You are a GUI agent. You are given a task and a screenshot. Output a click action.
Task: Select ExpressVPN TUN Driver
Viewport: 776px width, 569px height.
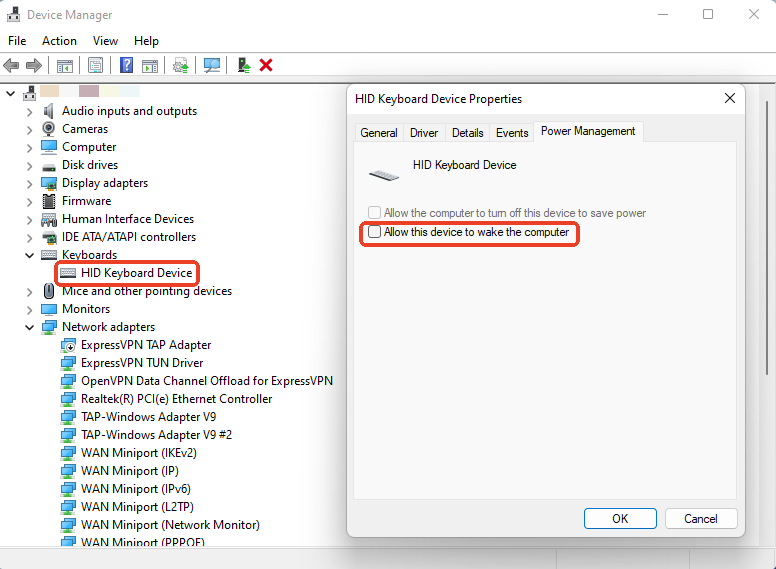tap(142, 363)
